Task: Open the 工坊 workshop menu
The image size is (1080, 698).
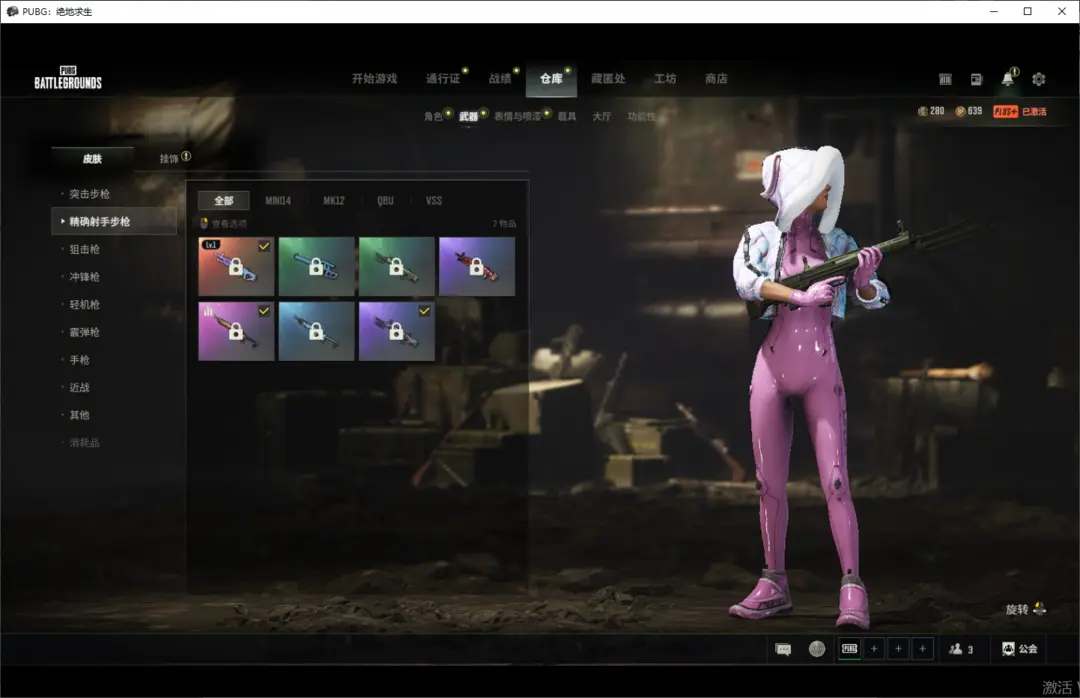Action: point(665,79)
